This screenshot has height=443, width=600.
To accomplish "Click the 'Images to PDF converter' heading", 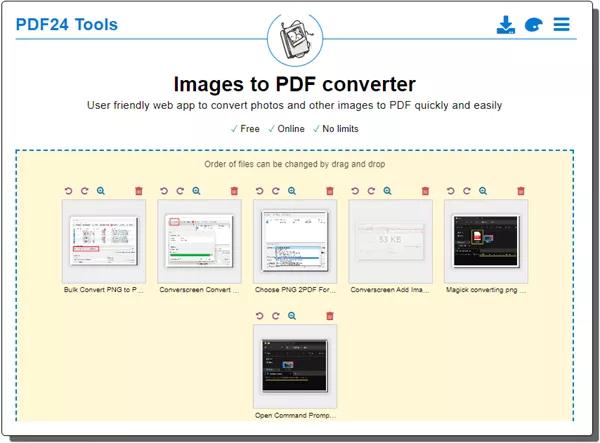I will pyautogui.click(x=295, y=84).
